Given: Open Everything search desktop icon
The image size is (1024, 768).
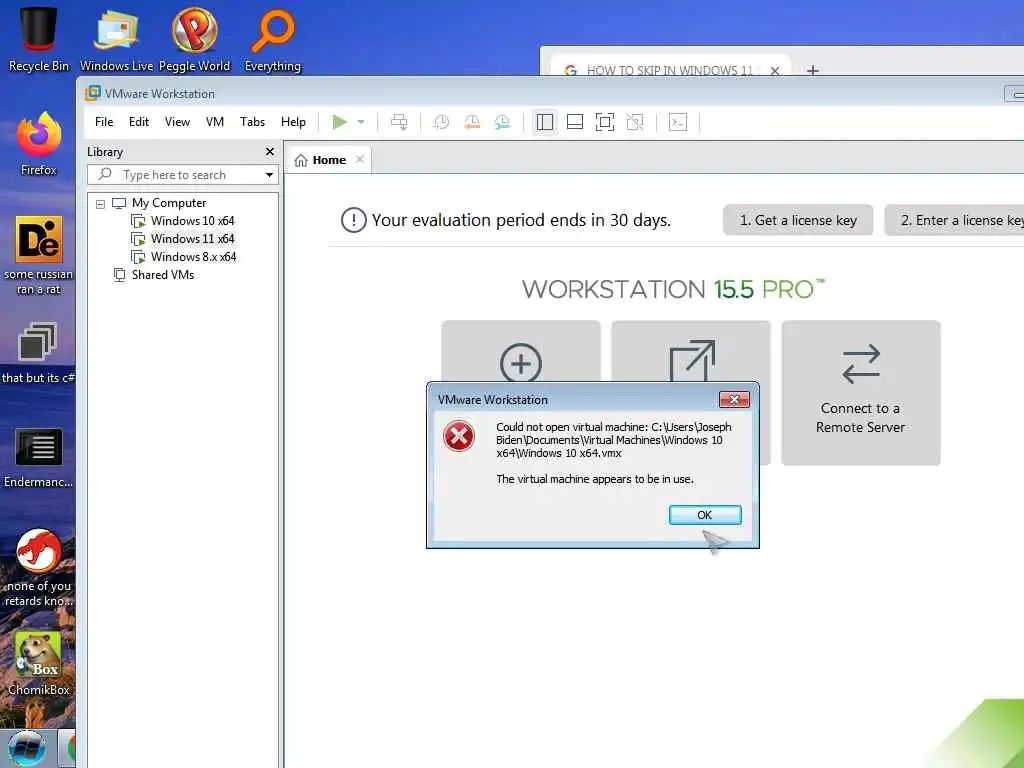Looking at the screenshot, I should (272, 39).
